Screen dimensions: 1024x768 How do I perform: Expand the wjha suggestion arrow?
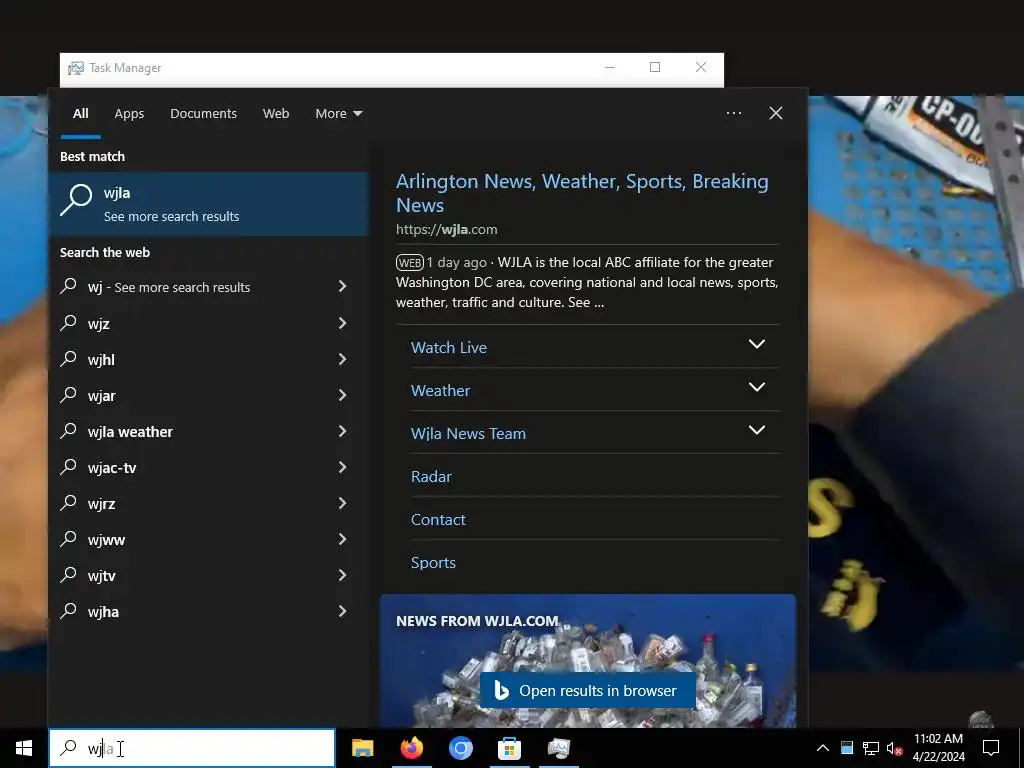coord(342,611)
